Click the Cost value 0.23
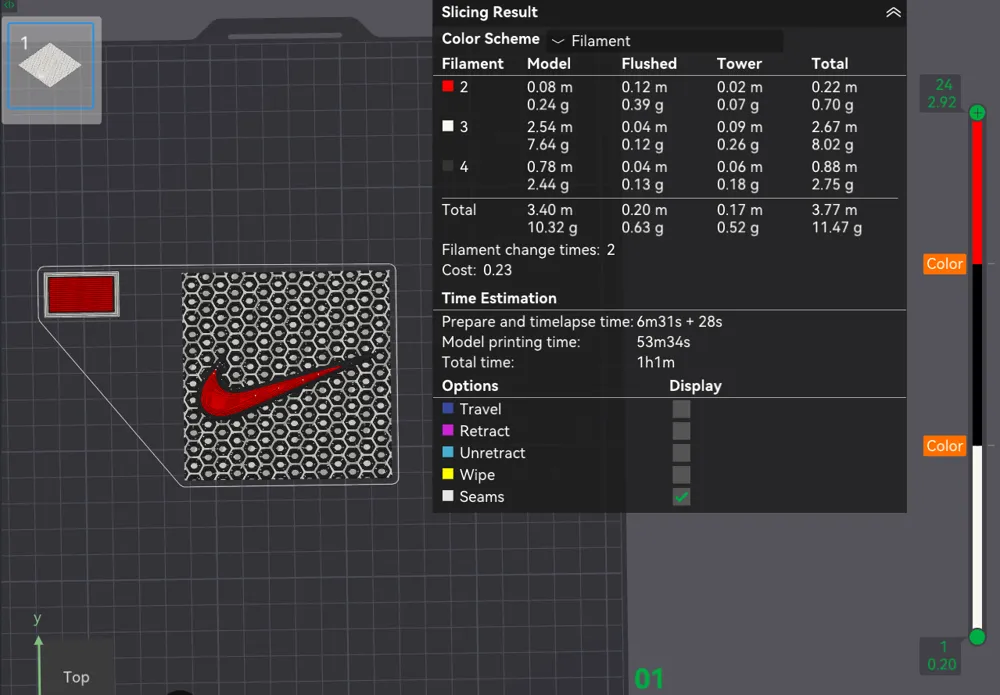 pyautogui.click(x=497, y=270)
